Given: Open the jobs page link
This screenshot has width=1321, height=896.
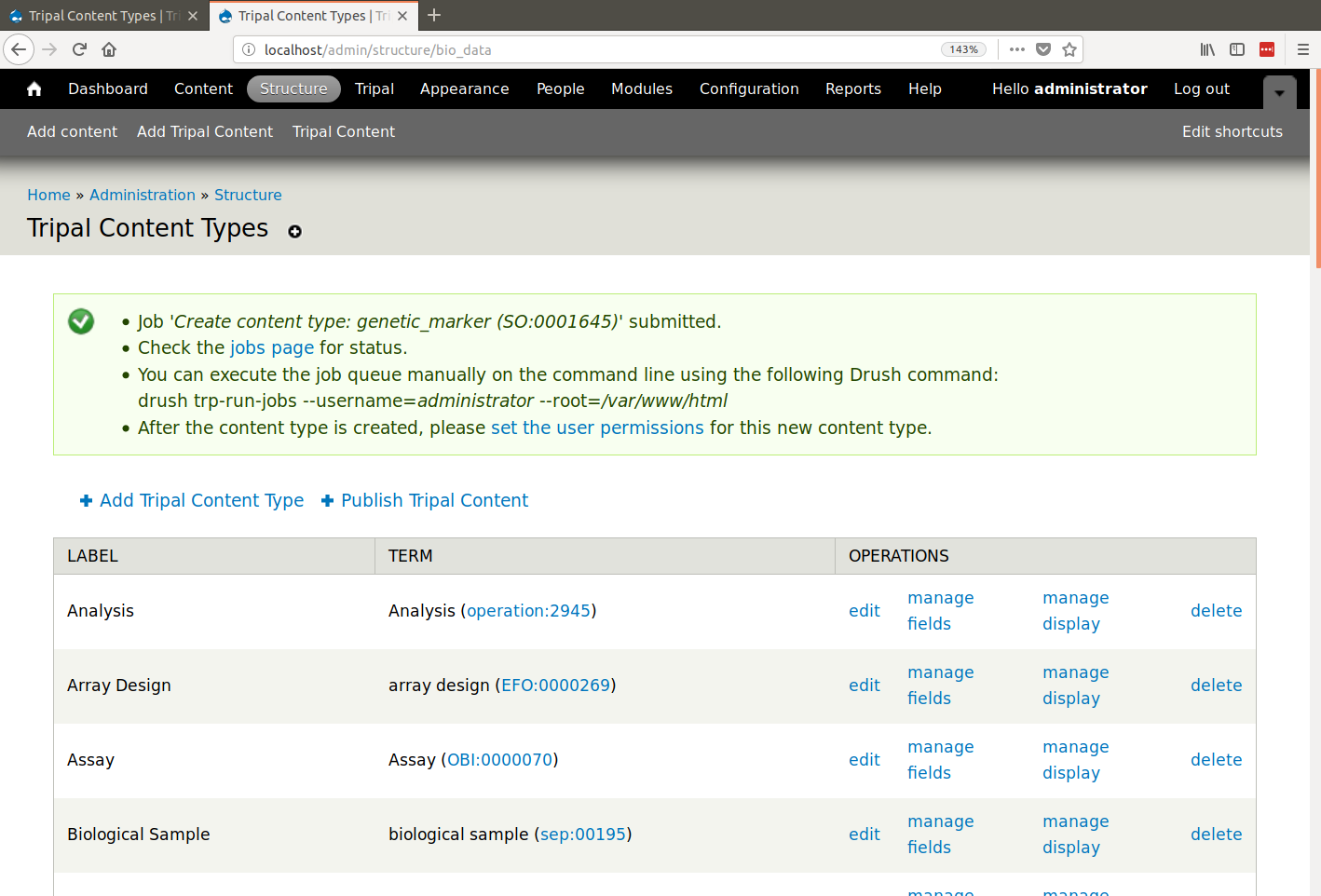Looking at the screenshot, I should click(x=271, y=347).
